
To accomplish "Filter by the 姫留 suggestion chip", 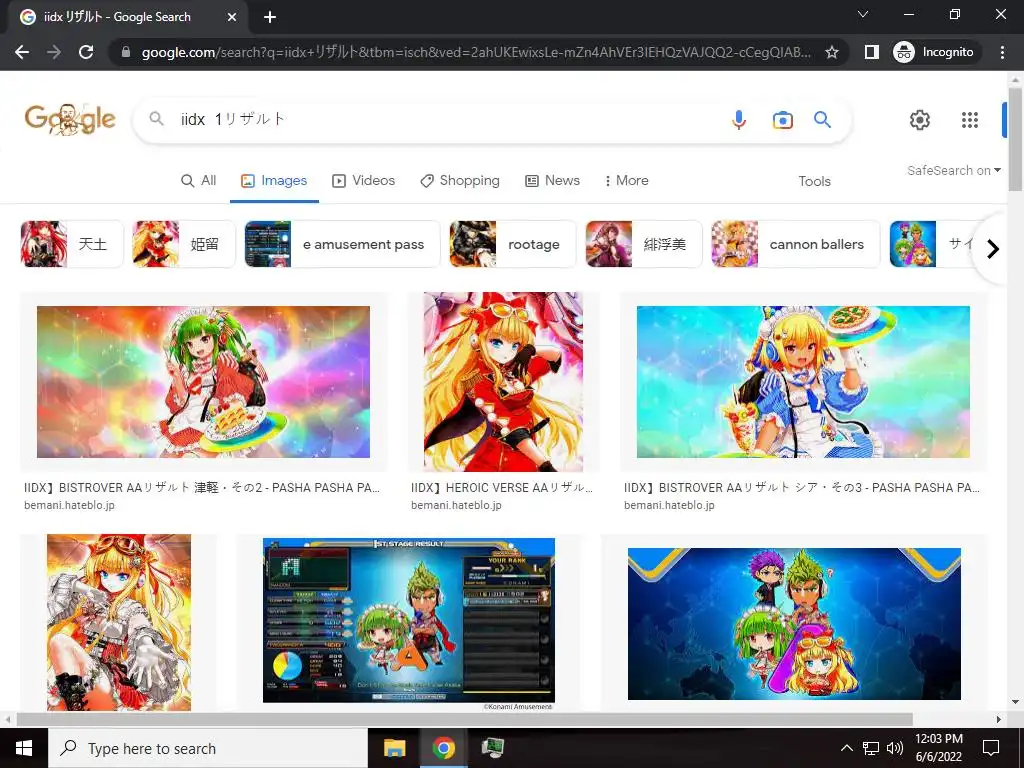I will 184,244.
